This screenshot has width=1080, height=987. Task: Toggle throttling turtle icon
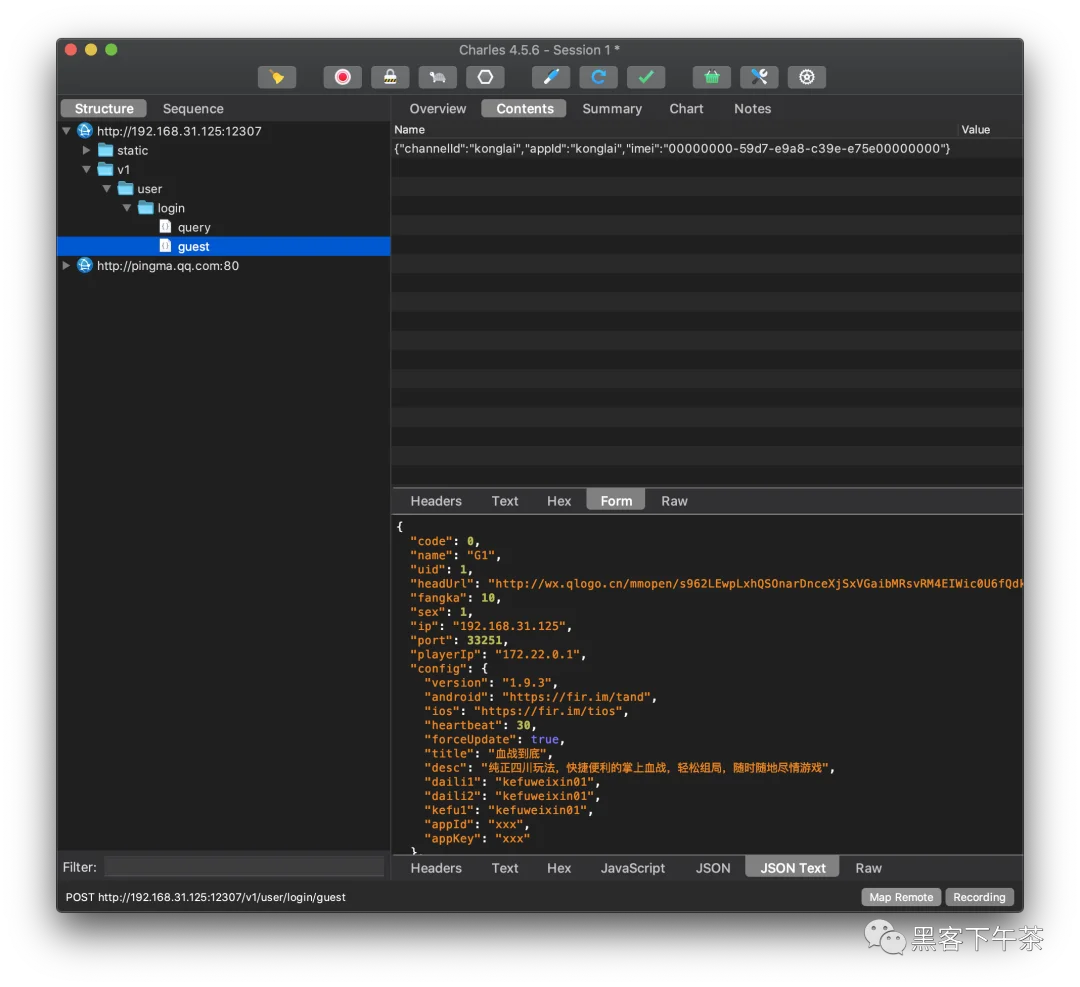coord(437,77)
